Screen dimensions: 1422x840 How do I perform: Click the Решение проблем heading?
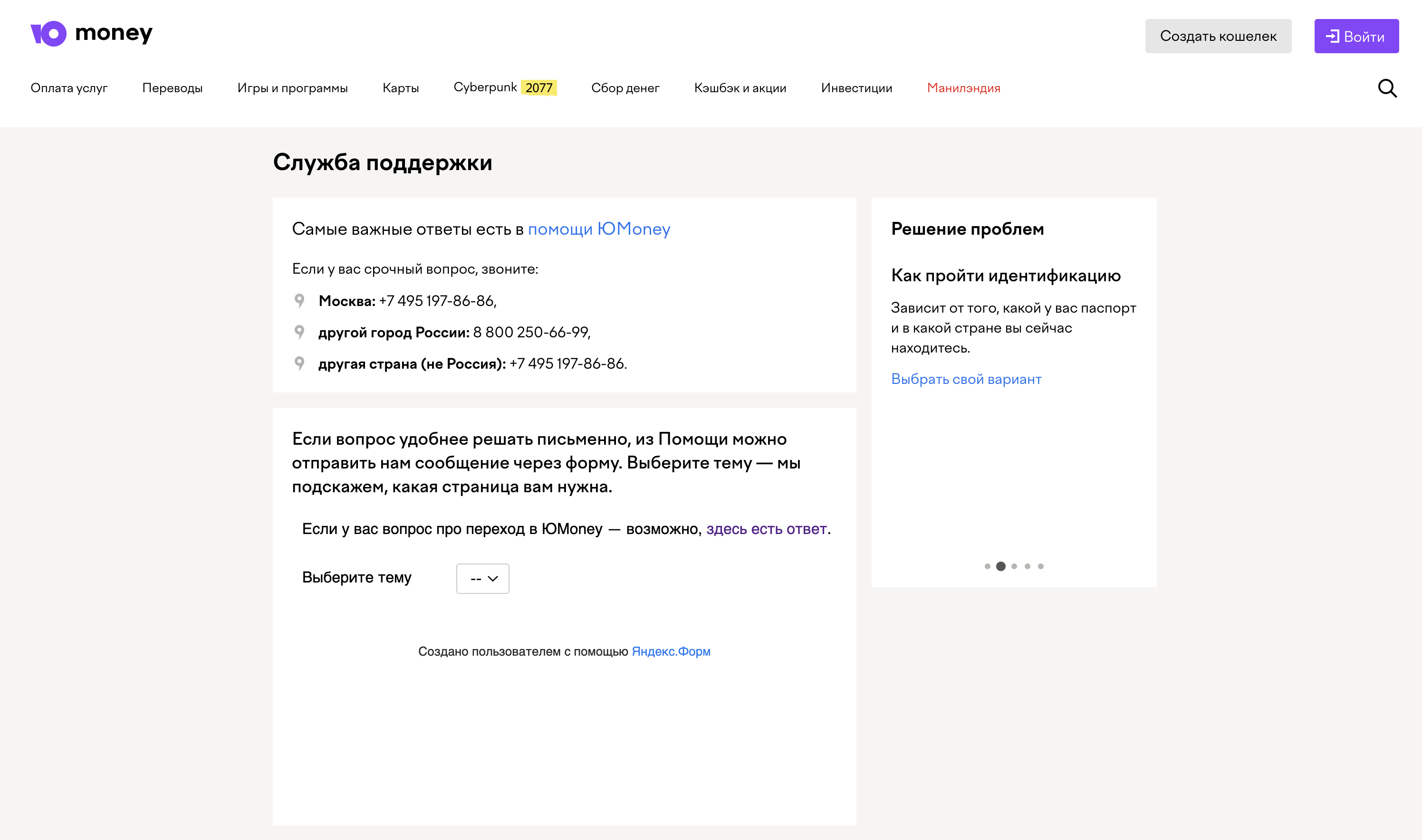tap(968, 229)
